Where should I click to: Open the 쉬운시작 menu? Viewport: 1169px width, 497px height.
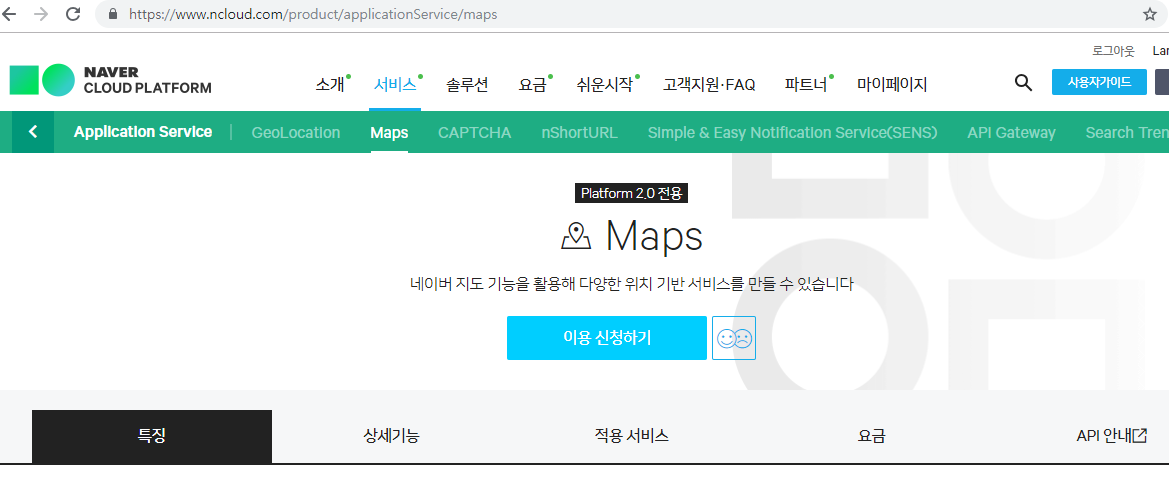pos(605,84)
